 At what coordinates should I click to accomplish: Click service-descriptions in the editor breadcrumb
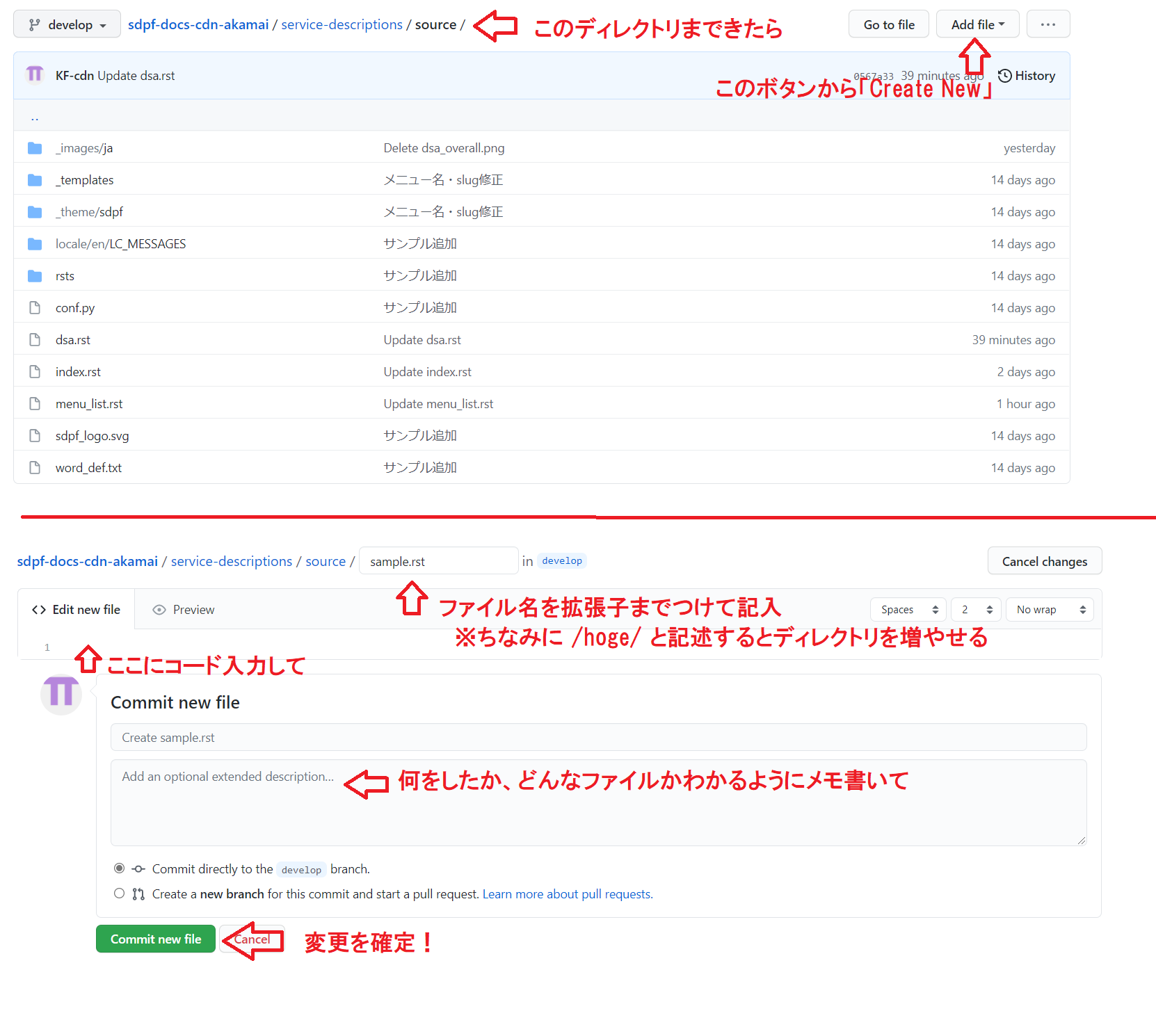coord(232,561)
